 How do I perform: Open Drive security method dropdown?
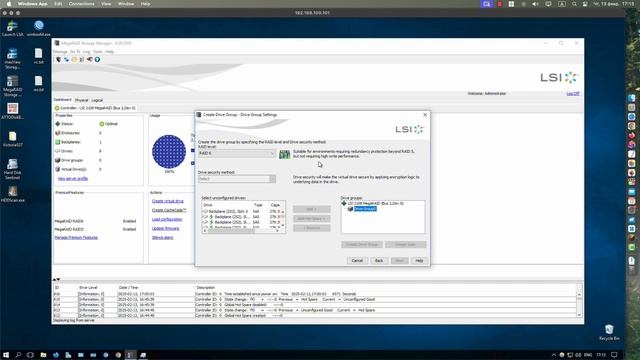pyautogui.click(x=237, y=179)
